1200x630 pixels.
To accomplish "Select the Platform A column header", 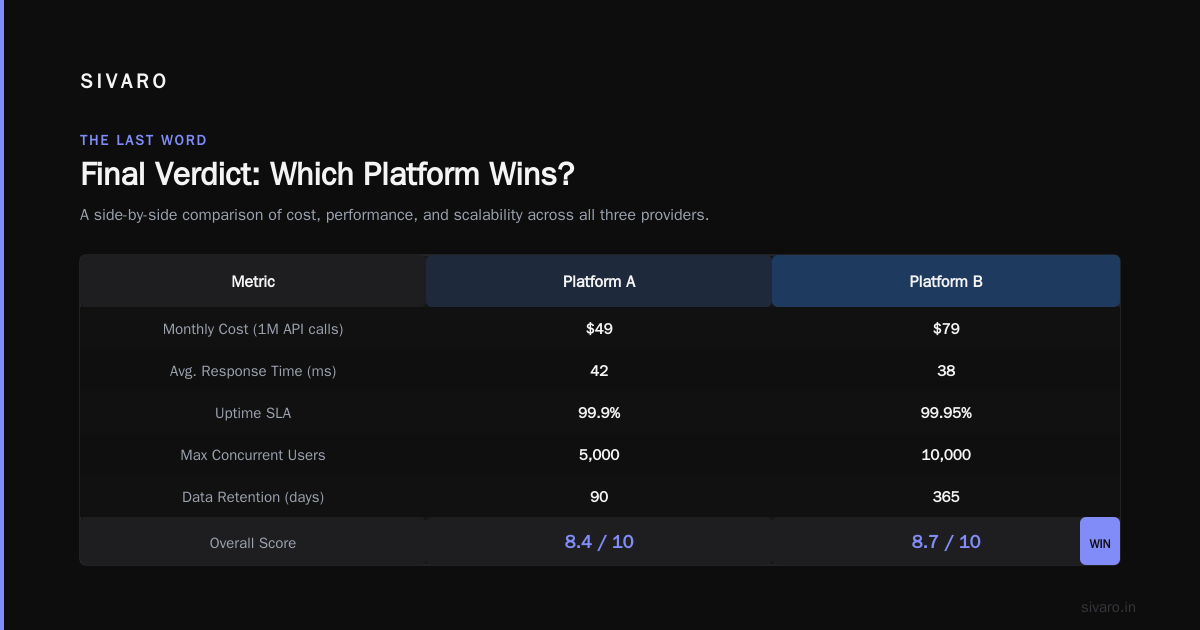I will (x=599, y=281).
